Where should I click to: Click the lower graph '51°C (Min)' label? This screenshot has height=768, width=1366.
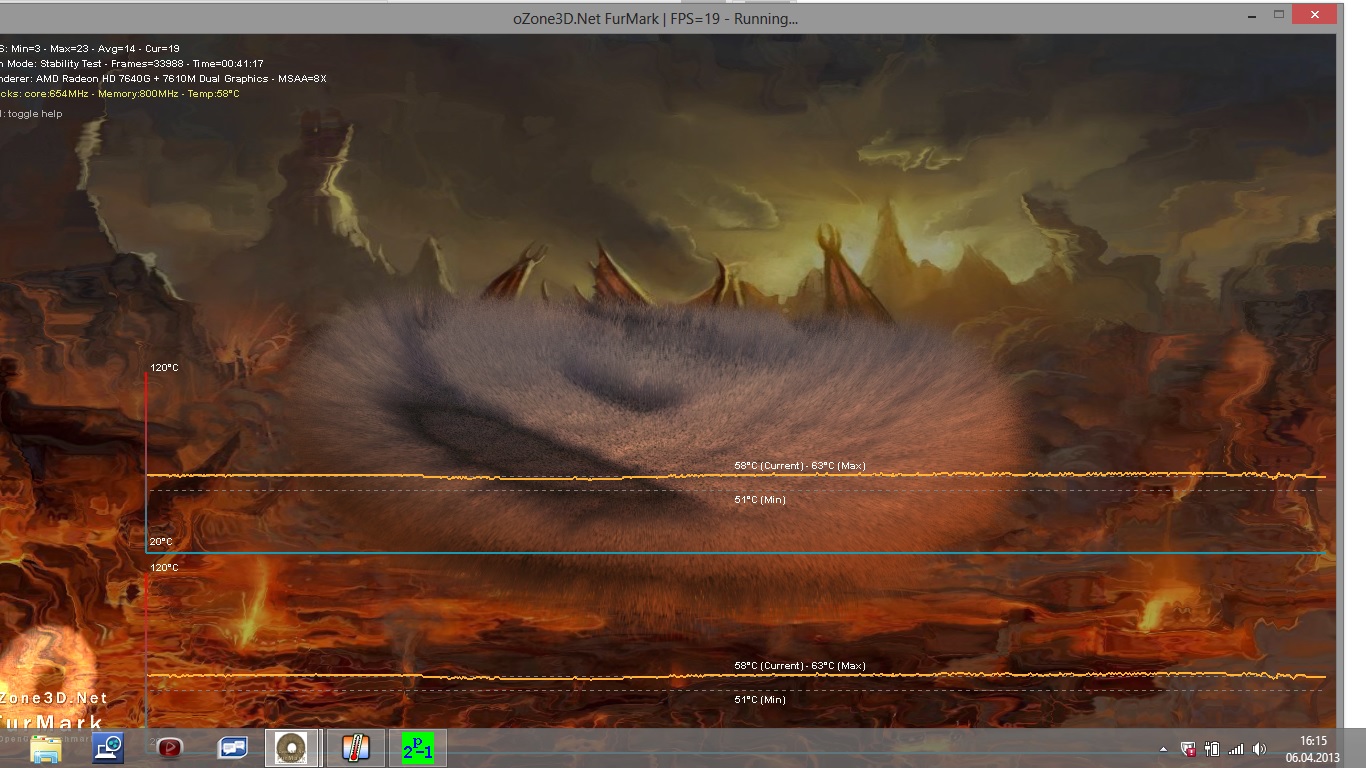(x=760, y=700)
